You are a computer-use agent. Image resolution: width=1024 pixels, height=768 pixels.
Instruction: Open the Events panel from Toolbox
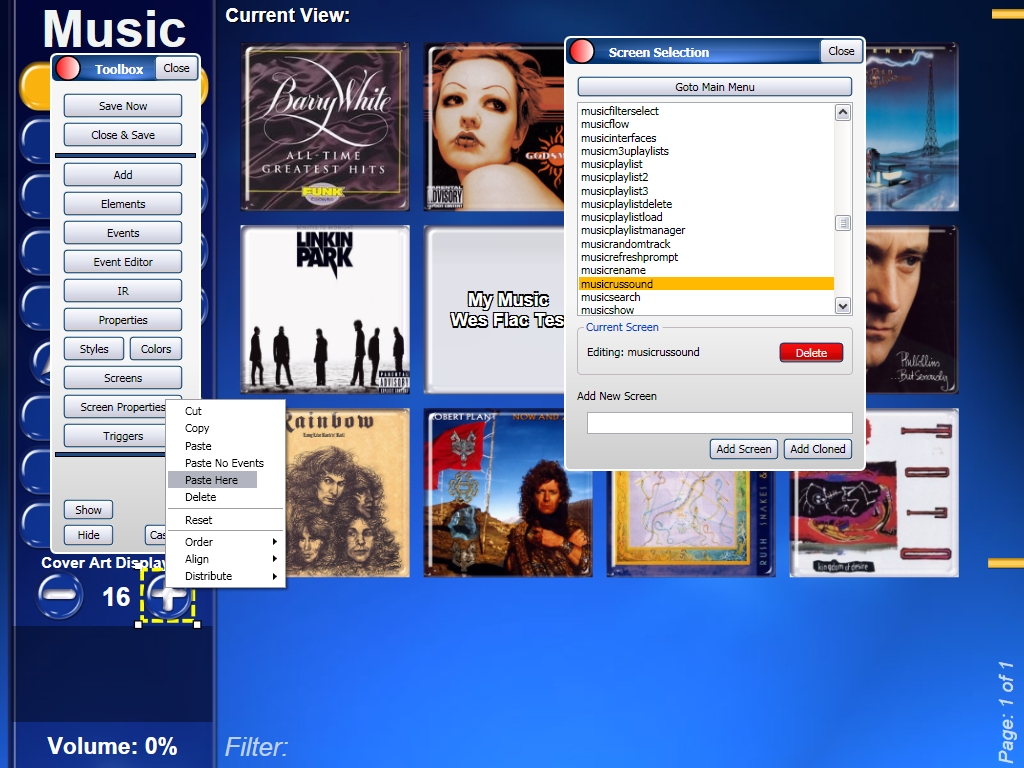(x=123, y=232)
